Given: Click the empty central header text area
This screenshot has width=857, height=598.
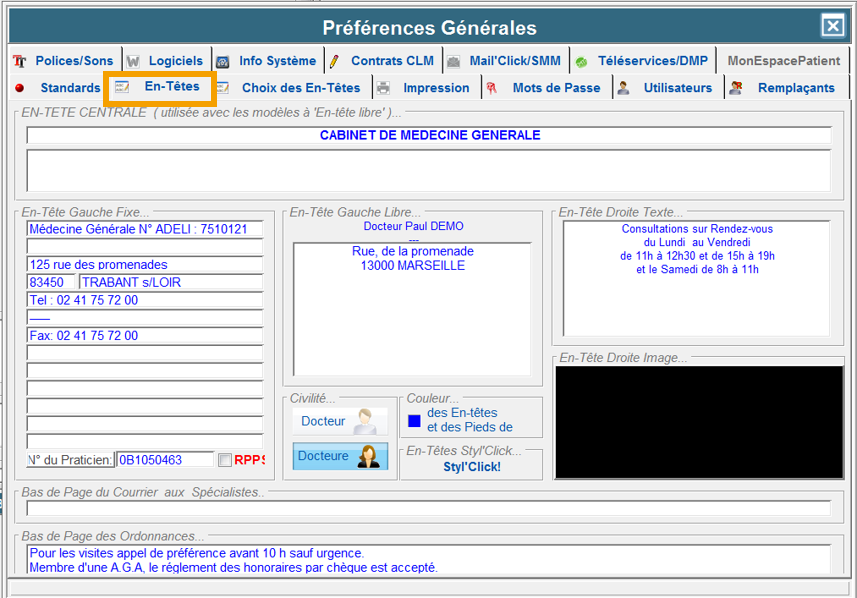Looking at the screenshot, I should (429, 171).
